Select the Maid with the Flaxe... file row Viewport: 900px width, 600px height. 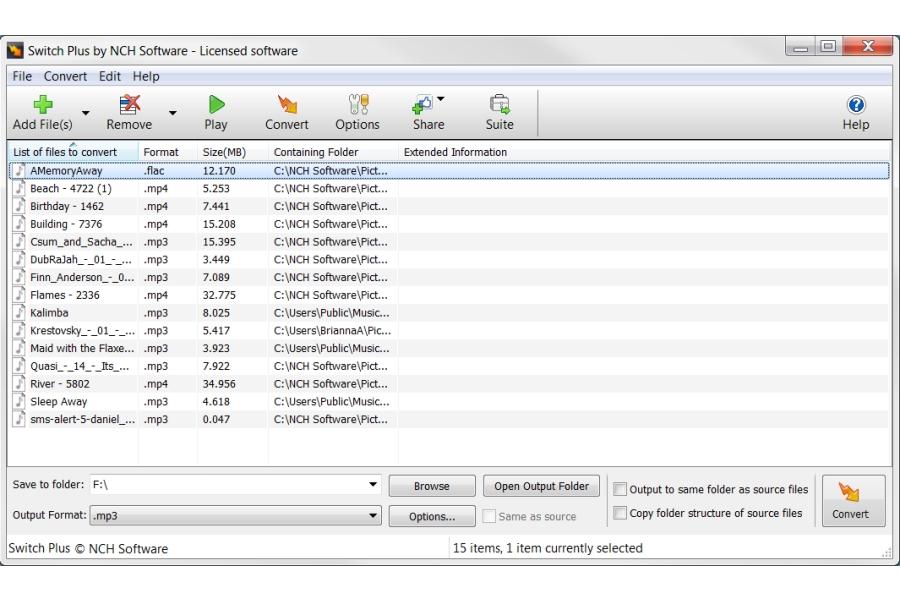(449, 348)
